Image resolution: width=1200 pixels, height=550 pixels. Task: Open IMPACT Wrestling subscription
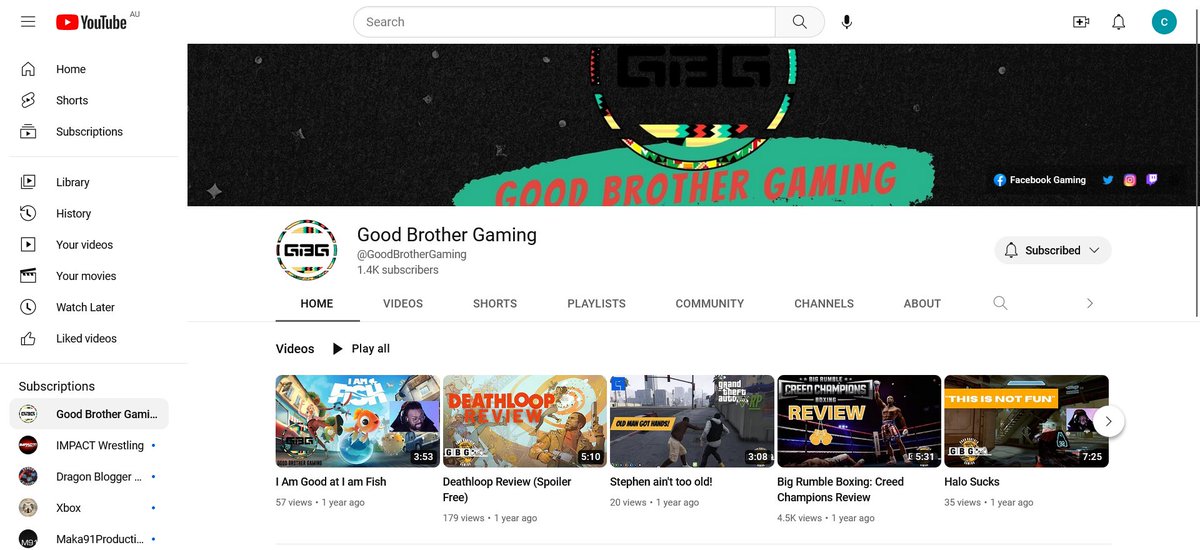pyautogui.click(x=89, y=445)
